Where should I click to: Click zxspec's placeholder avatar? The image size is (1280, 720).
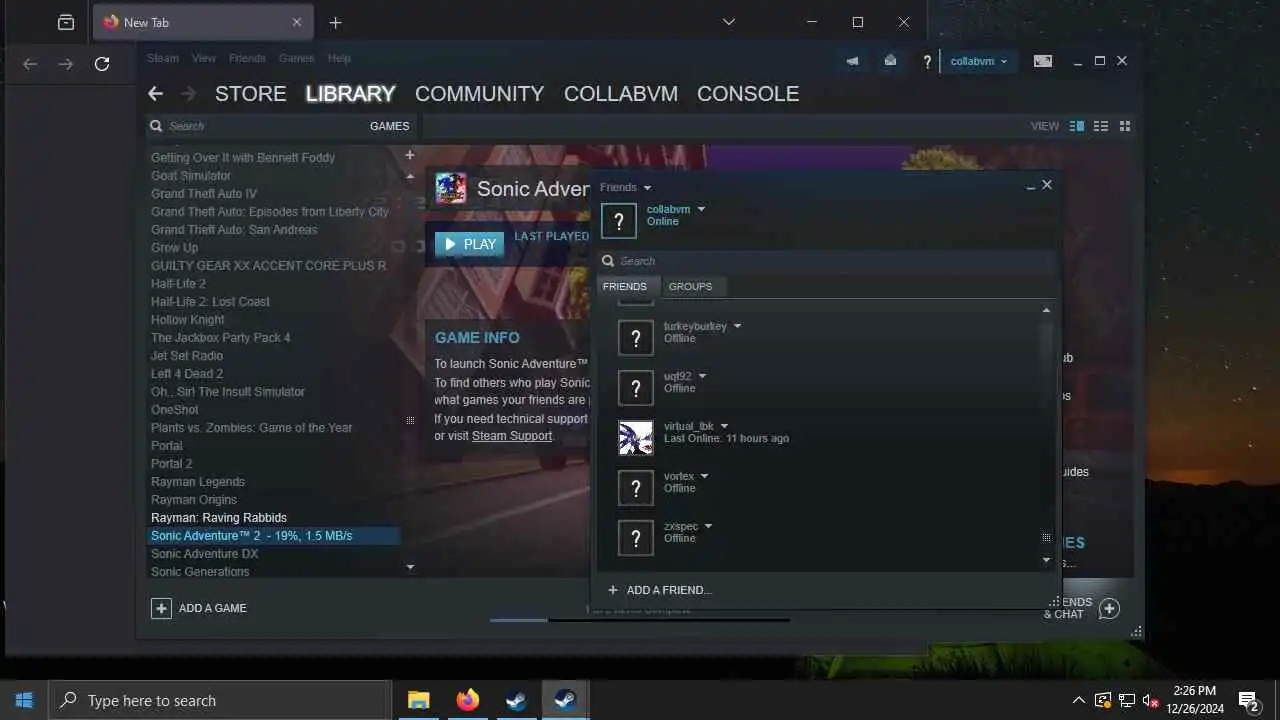click(635, 538)
